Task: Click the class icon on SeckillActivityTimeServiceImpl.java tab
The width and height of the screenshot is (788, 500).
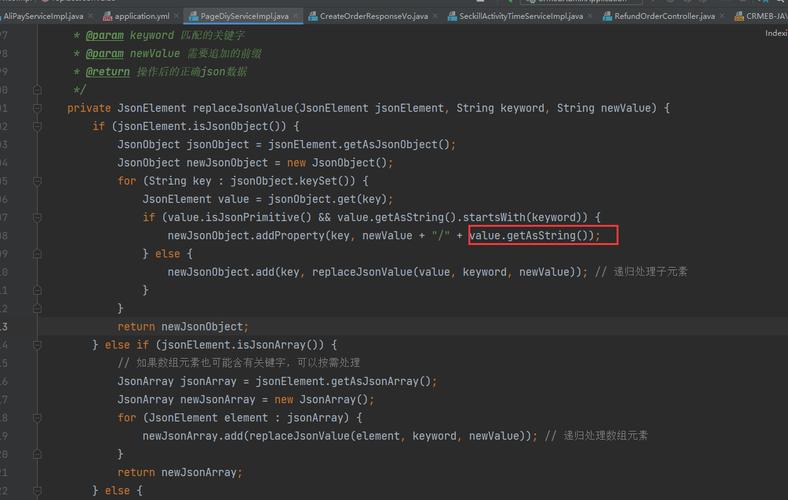Action: pos(452,17)
